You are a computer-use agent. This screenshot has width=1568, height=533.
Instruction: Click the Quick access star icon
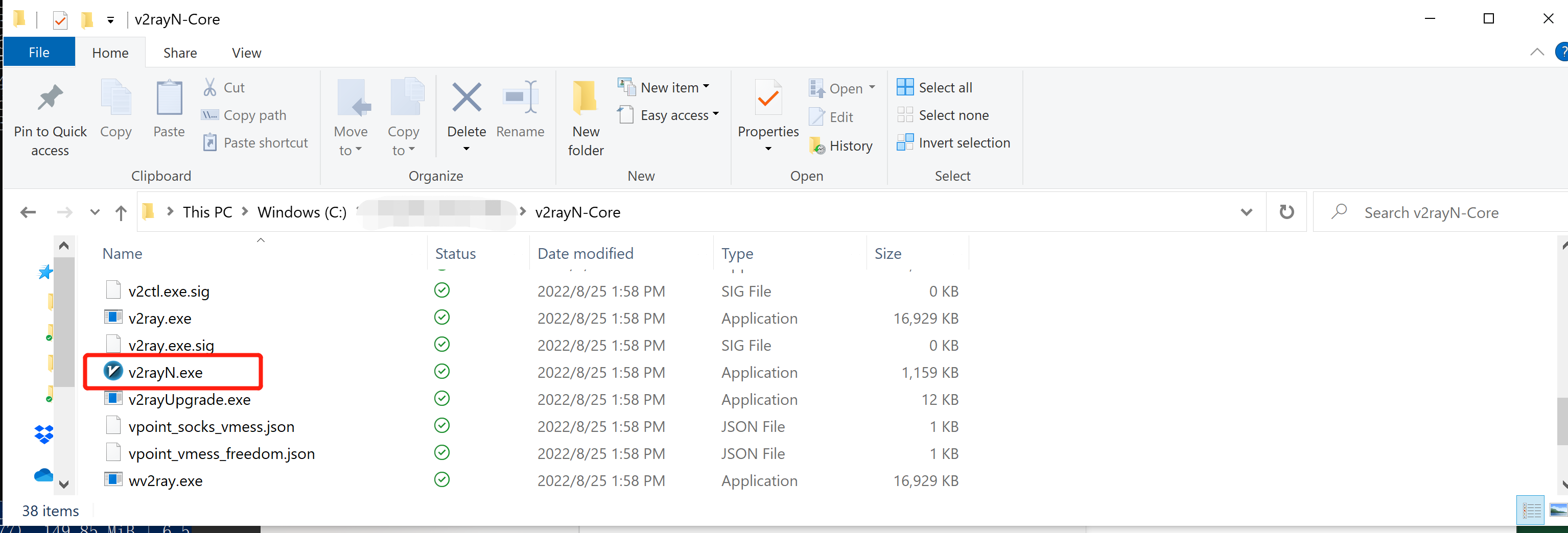45,272
